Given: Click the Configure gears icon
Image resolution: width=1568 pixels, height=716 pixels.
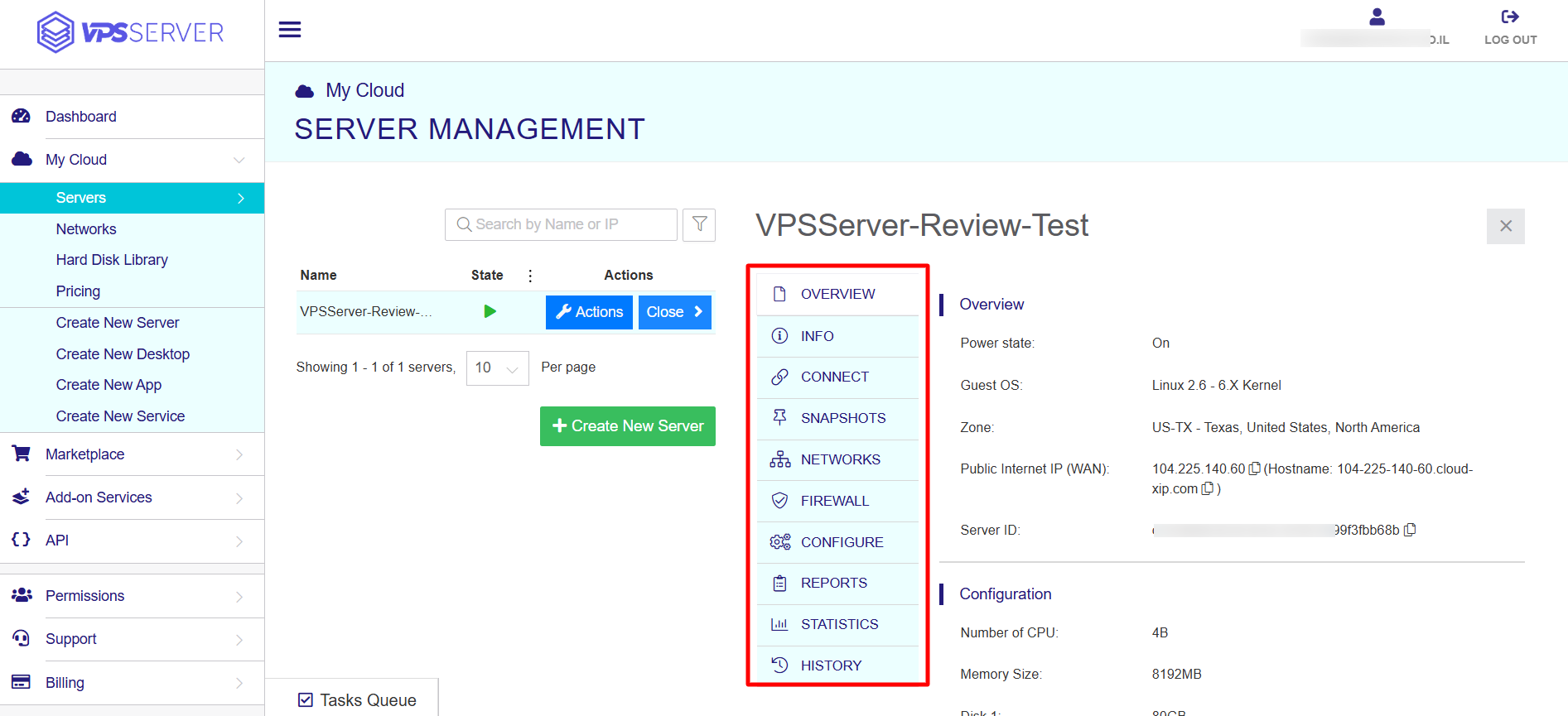Looking at the screenshot, I should (779, 541).
